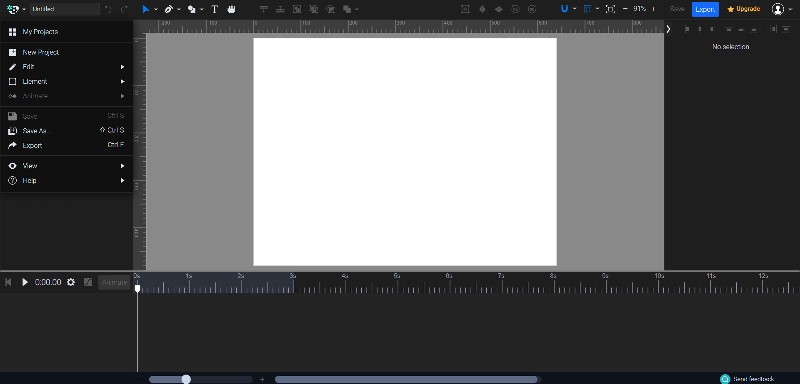The image size is (800, 384).
Task: Select the Text tool
Action: click(214, 9)
